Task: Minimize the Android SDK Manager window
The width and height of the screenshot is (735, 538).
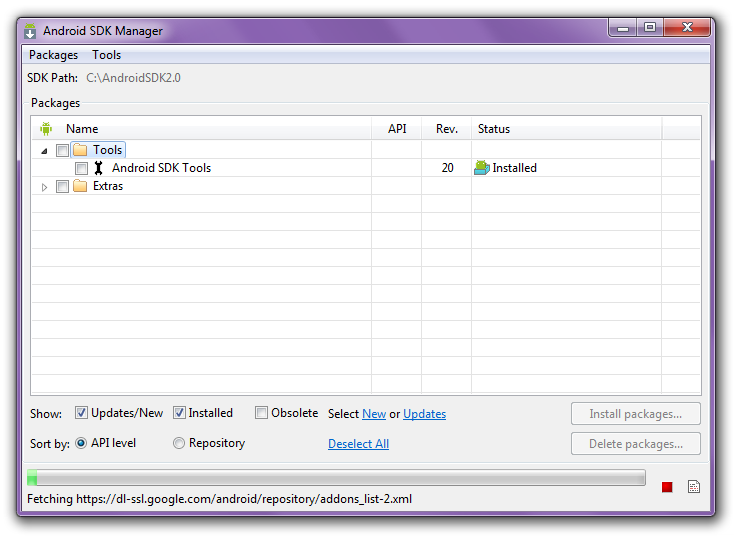Action: point(622,28)
